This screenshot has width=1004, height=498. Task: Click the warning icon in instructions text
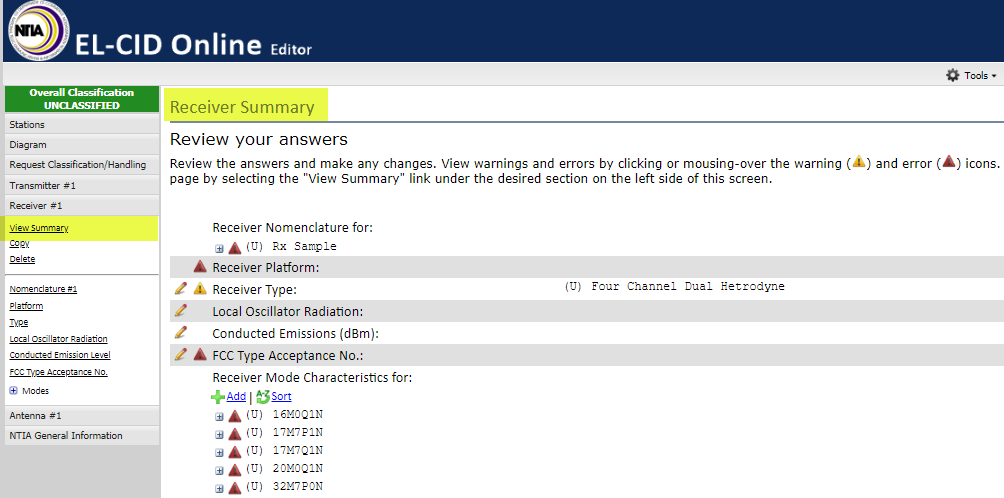click(859, 162)
